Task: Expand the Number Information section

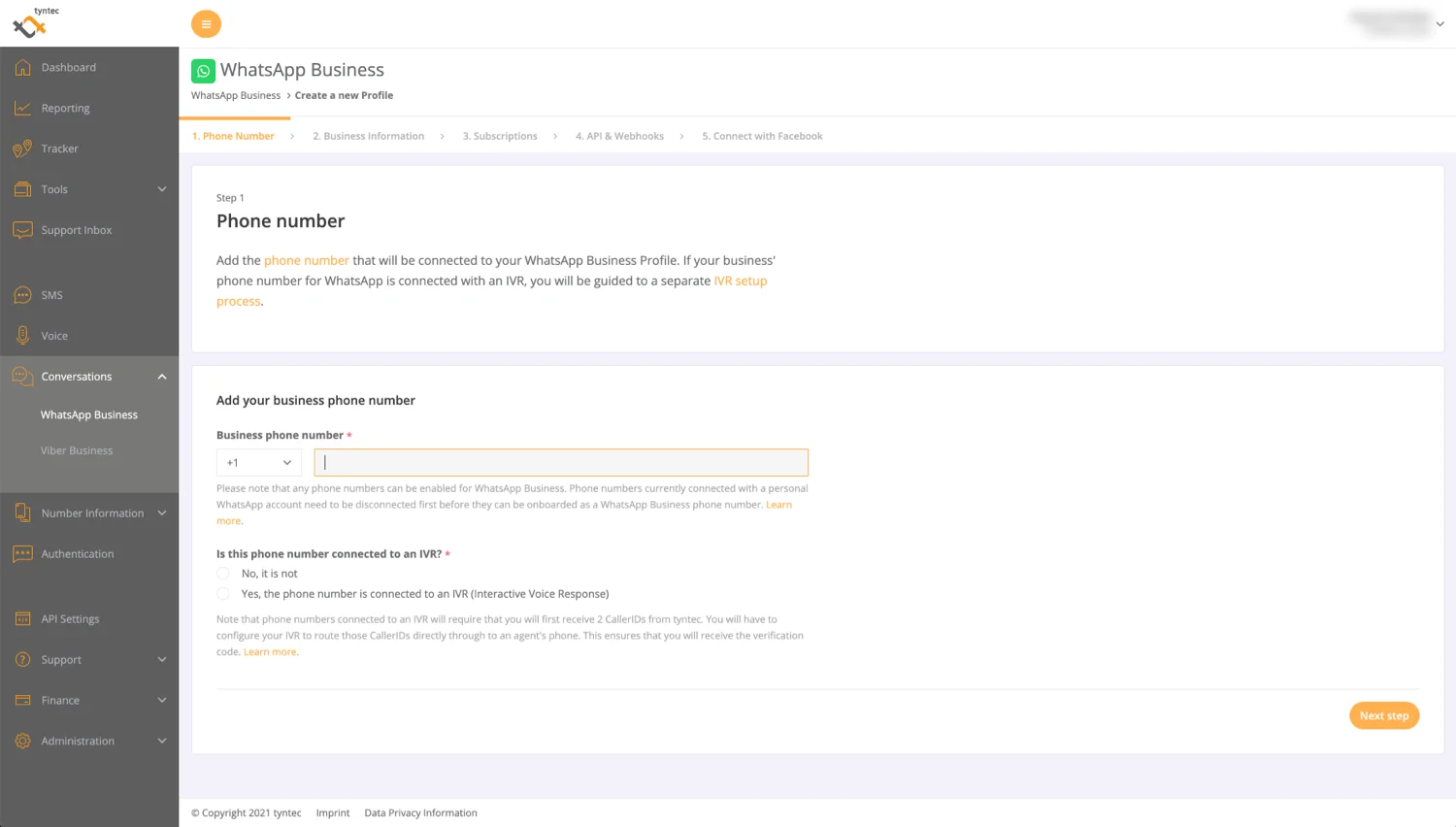Action: coord(162,513)
